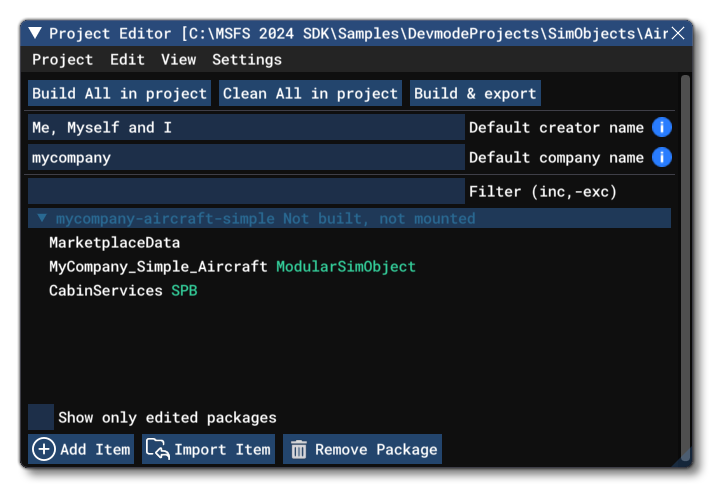
Task: Open the Settings menu
Action: [247, 60]
